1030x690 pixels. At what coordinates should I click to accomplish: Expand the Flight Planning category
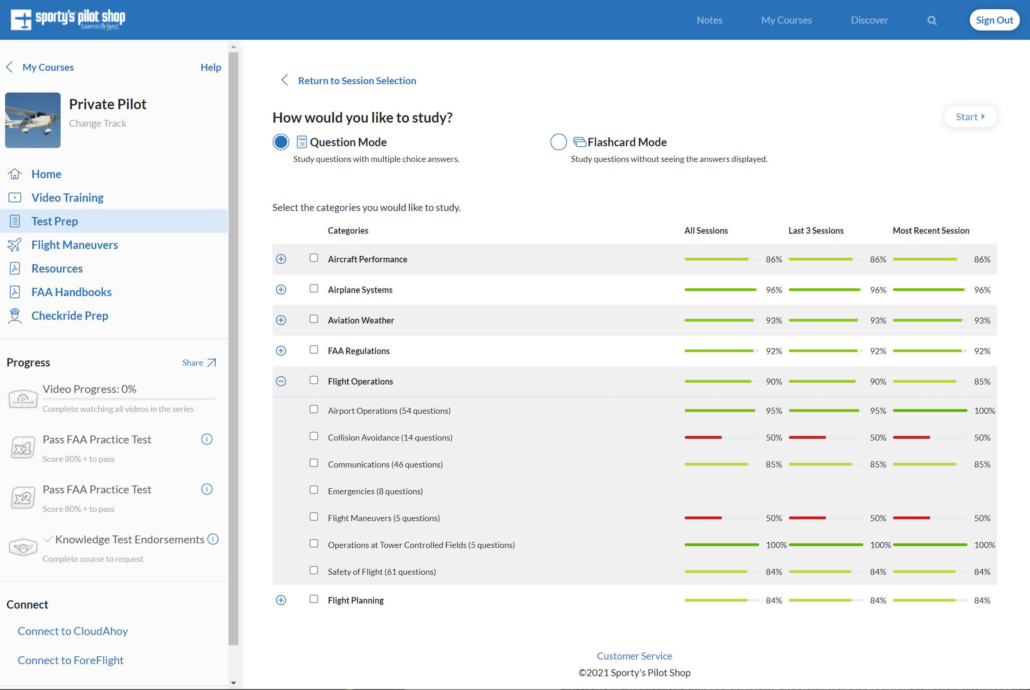[281, 600]
